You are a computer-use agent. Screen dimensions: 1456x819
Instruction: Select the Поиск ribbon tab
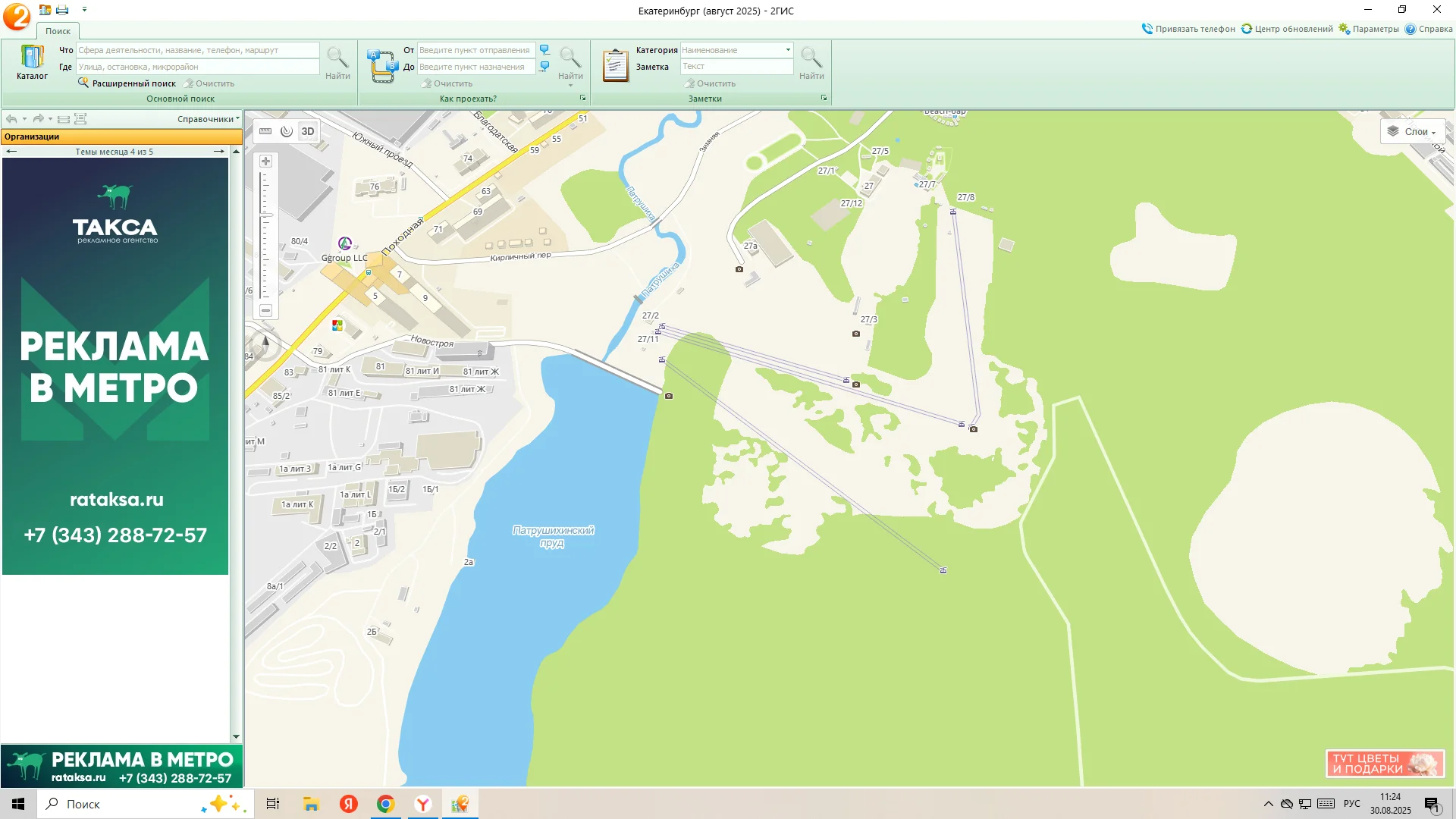[x=58, y=31]
